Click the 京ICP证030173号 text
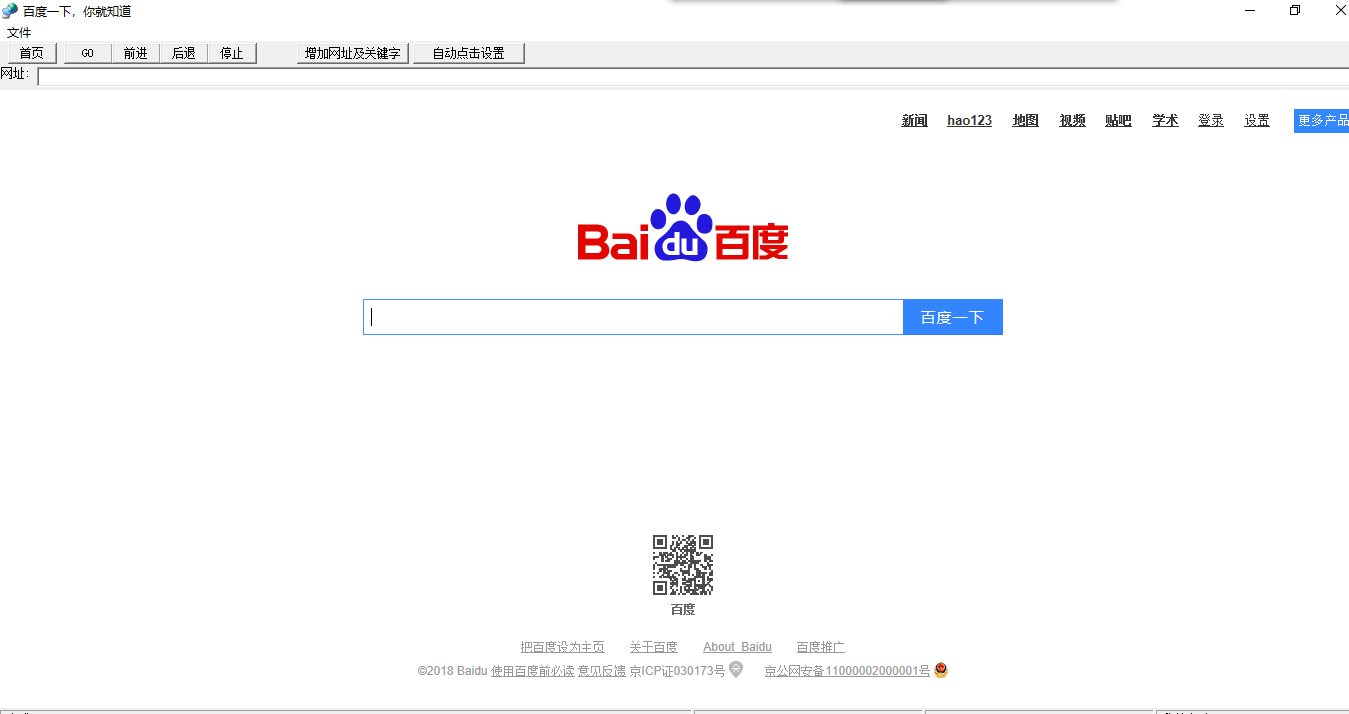Screen dimensions: 1349x714 coord(677,671)
